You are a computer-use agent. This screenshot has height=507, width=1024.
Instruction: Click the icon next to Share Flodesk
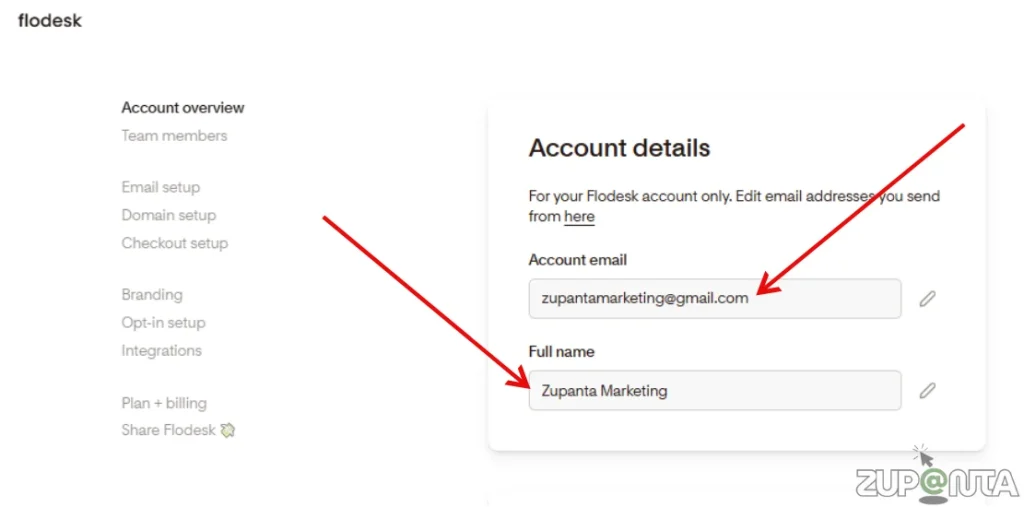pos(228,430)
